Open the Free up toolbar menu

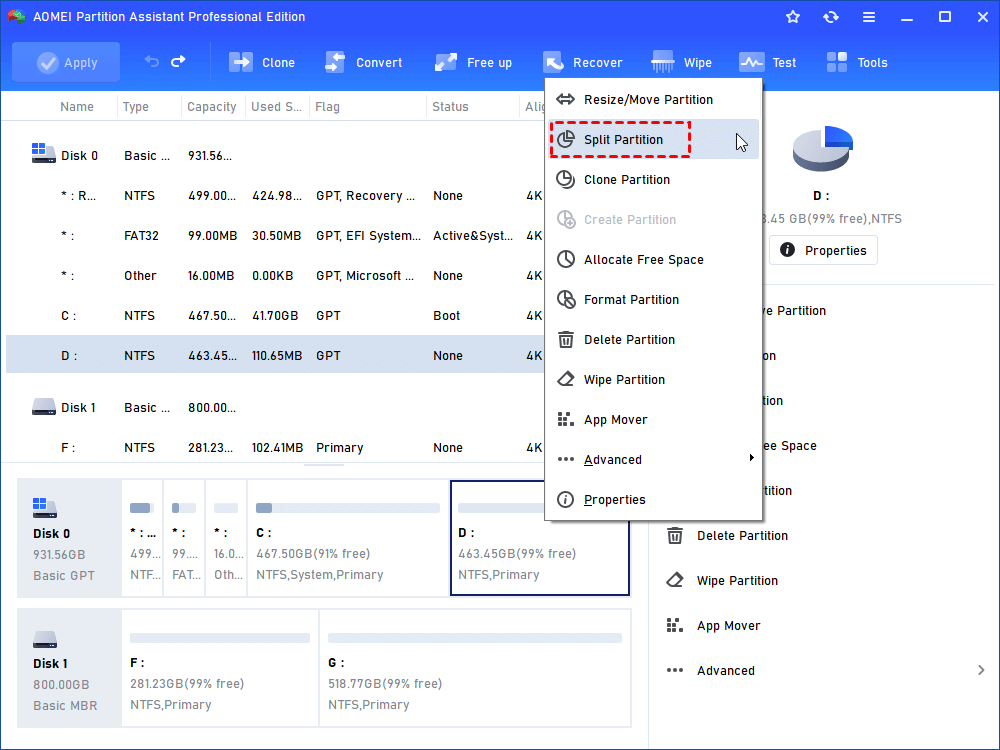click(473, 62)
